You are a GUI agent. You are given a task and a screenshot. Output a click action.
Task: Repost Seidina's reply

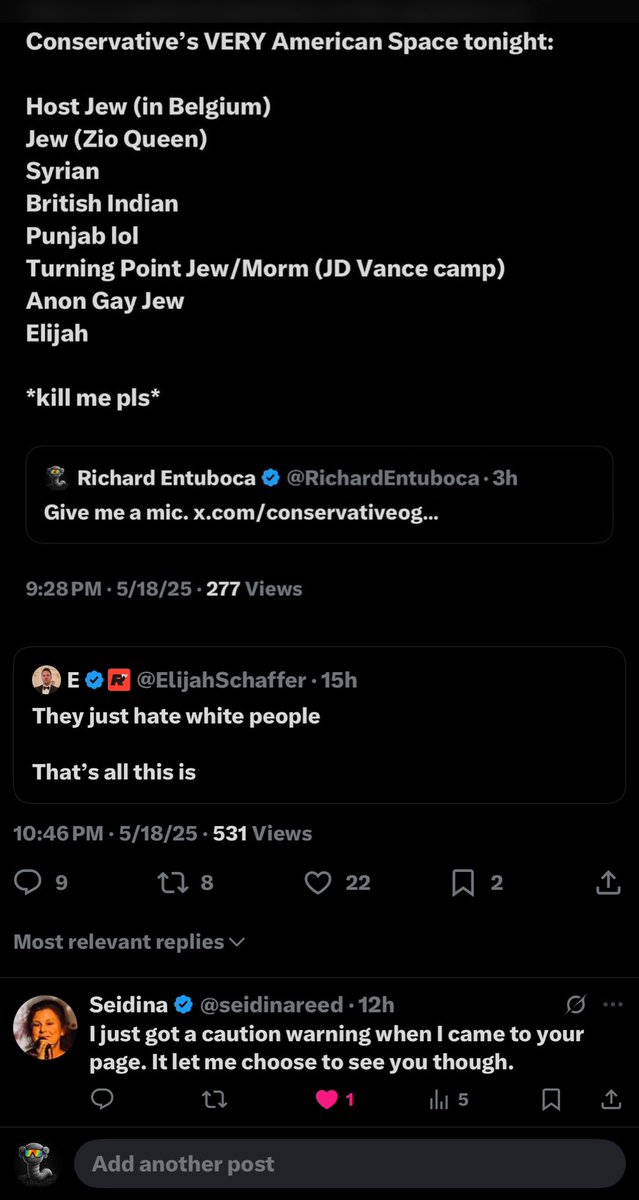click(214, 1100)
